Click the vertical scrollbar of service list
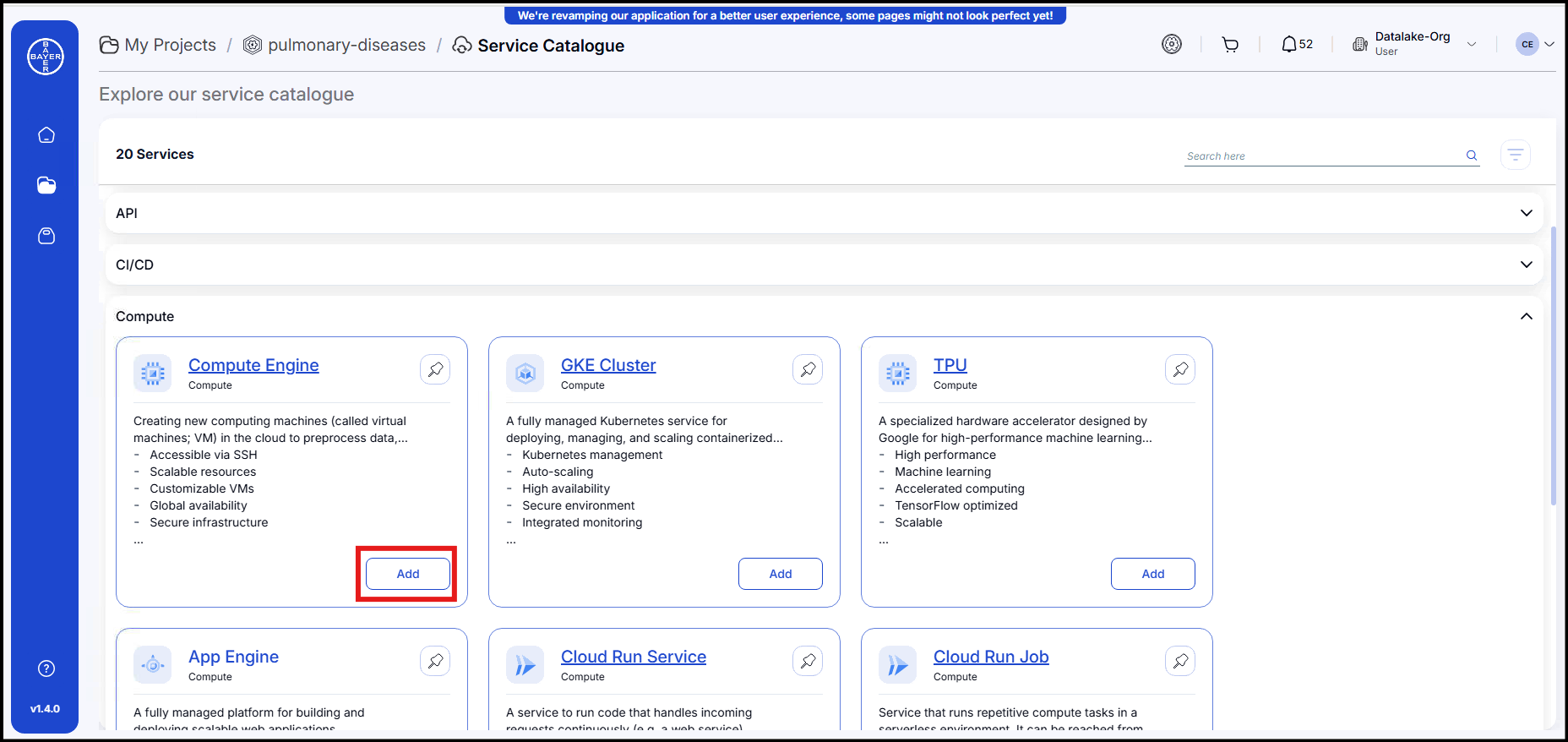The image size is (1568, 742). pyautogui.click(x=1553, y=366)
